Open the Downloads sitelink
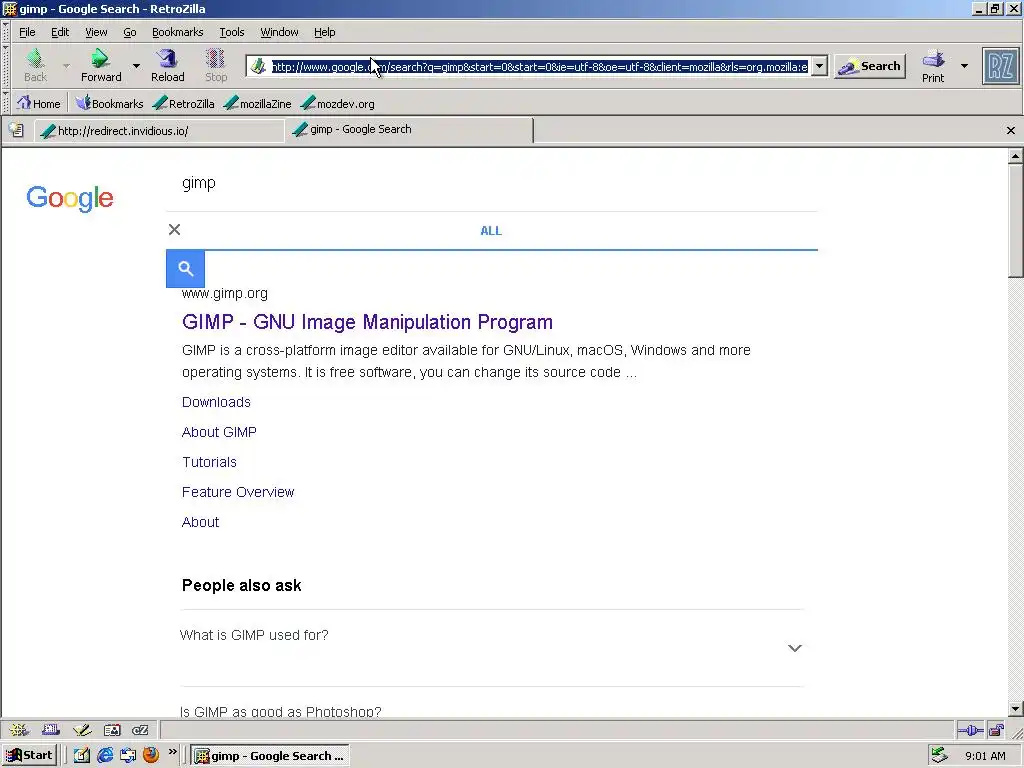1024x768 pixels. (216, 402)
